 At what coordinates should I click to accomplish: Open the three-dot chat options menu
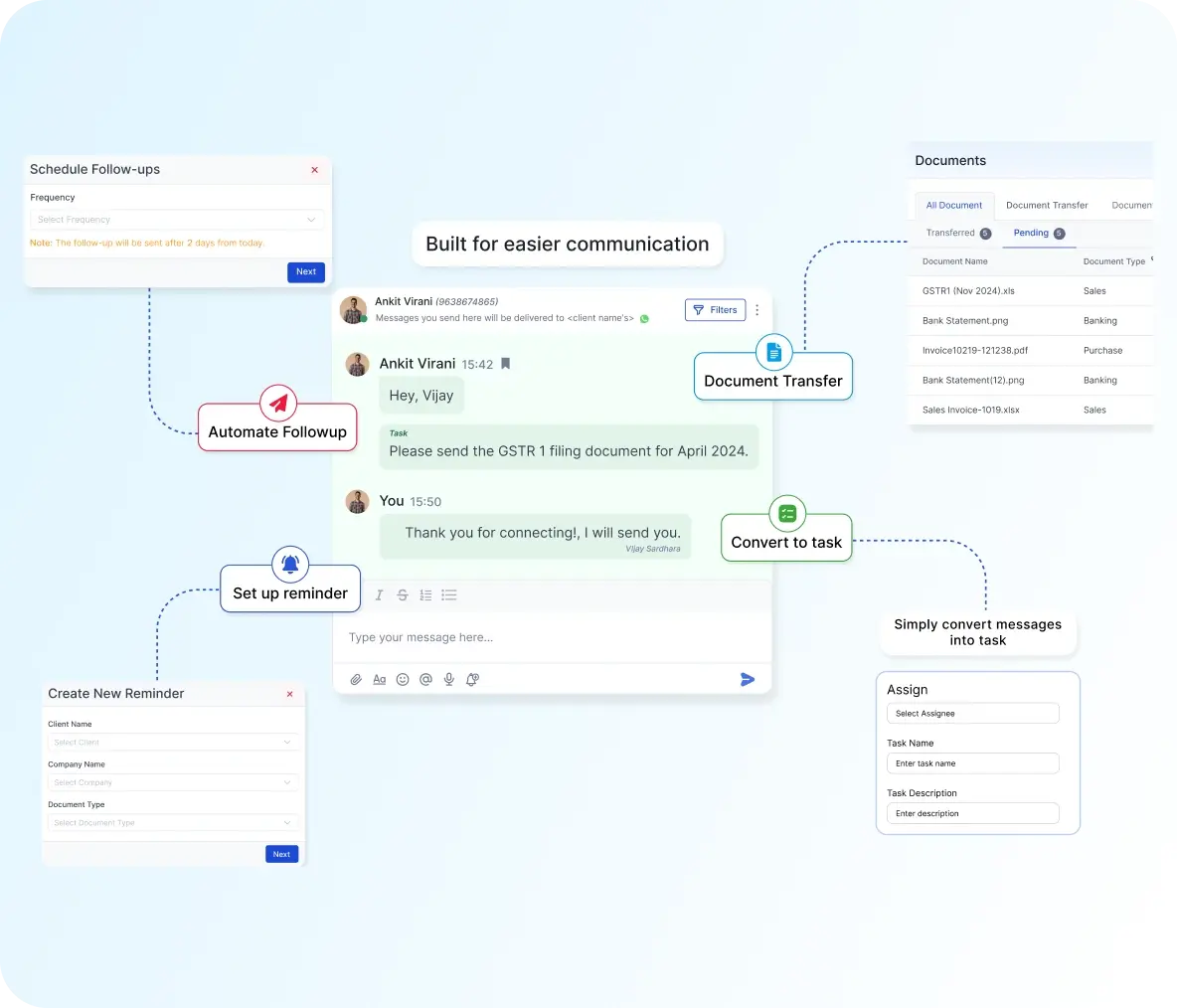(x=757, y=310)
